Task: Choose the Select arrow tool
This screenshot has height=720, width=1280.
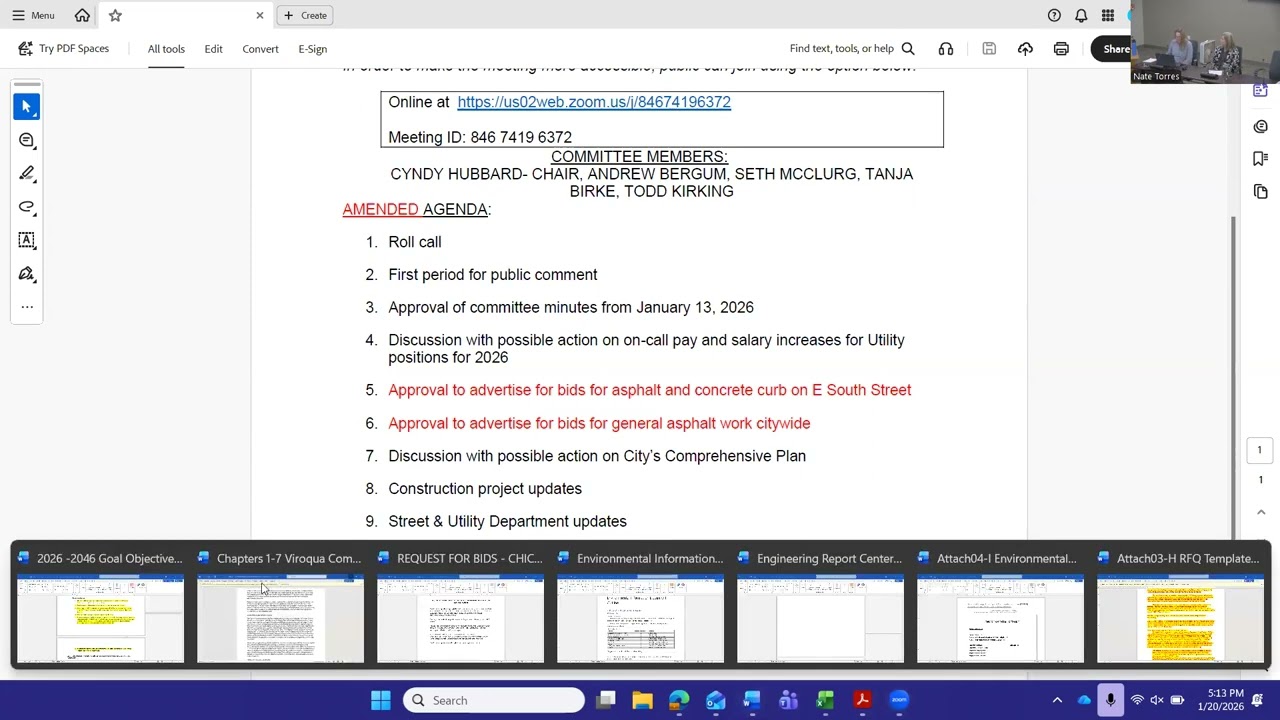Action: pyautogui.click(x=27, y=106)
